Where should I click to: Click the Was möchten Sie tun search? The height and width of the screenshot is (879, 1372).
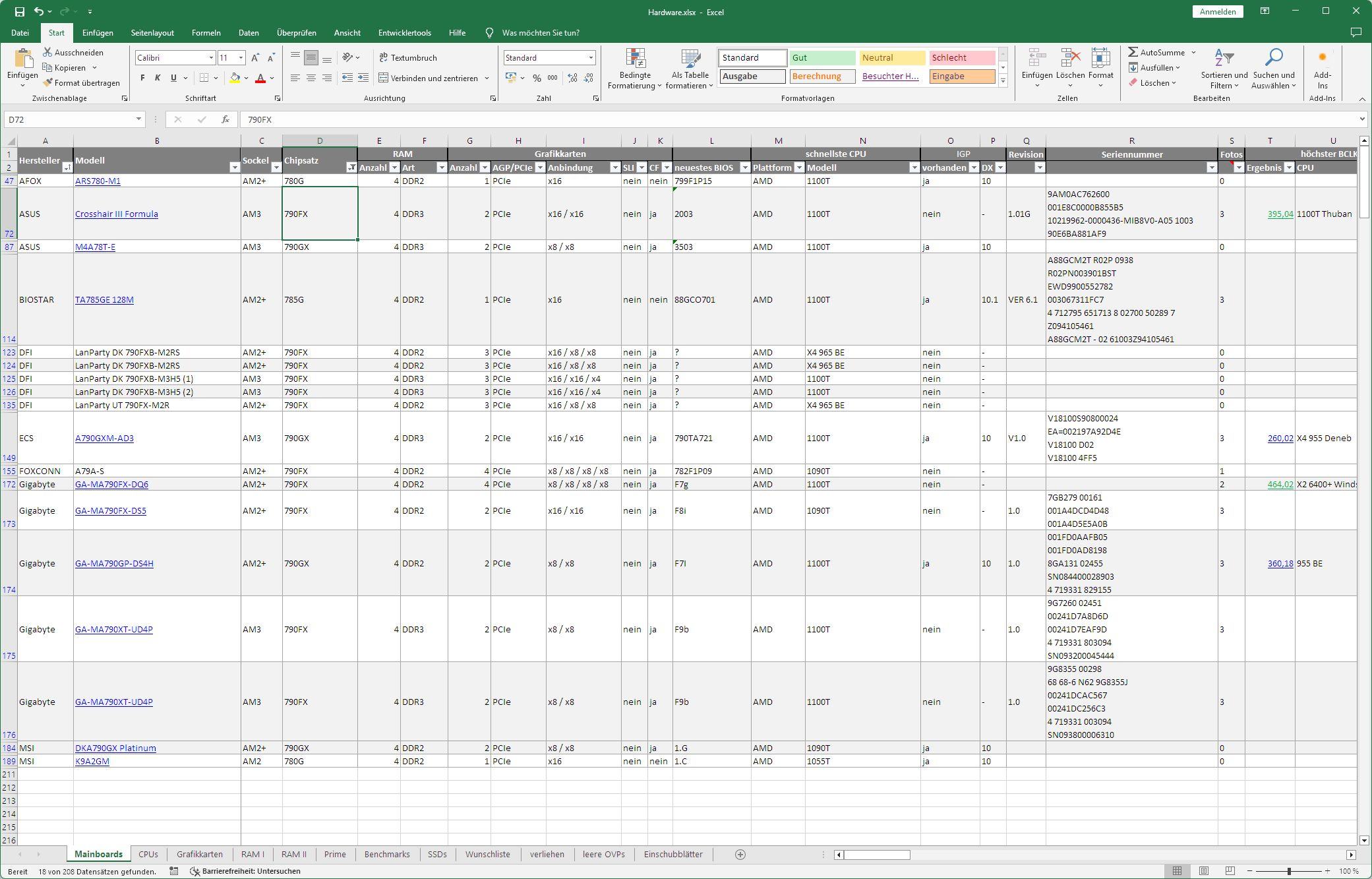click(x=541, y=32)
